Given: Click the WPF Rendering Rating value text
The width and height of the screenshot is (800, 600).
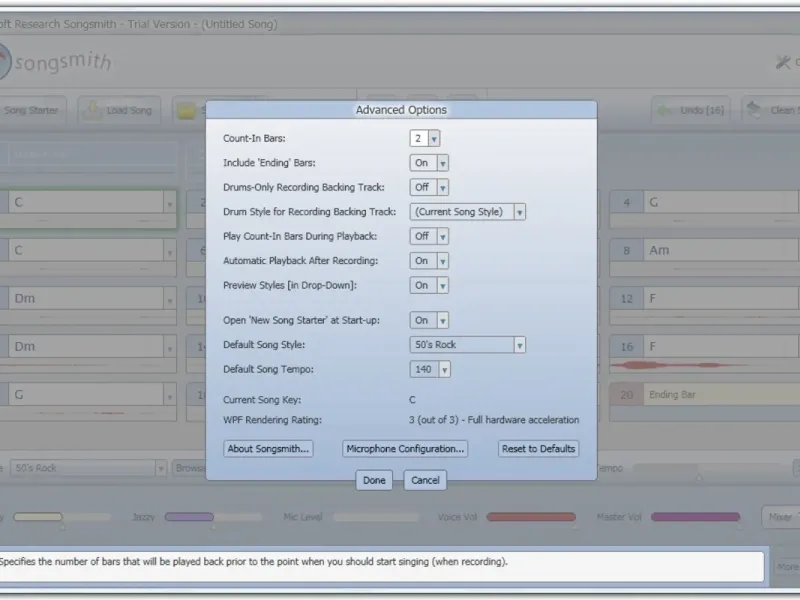Looking at the screenshot, I should (494, 420).
